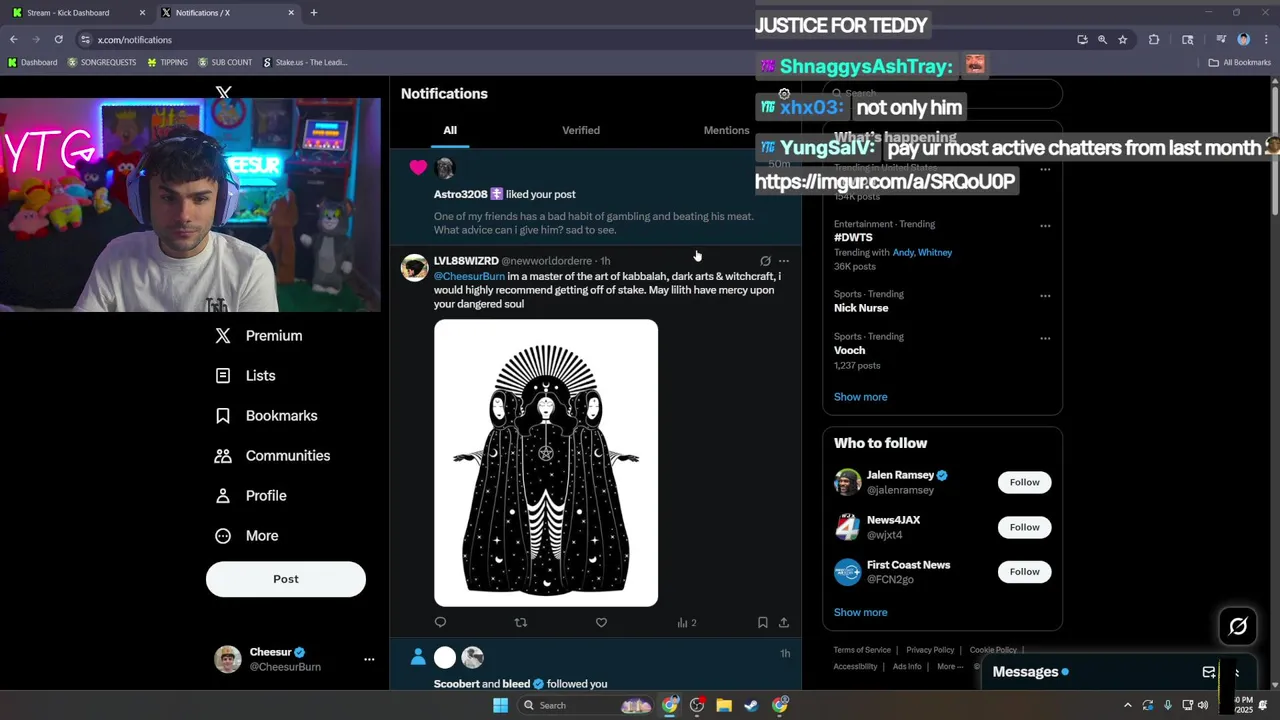Open options for the Vooch trend
1280x720 pixels.
point(1045,338)
